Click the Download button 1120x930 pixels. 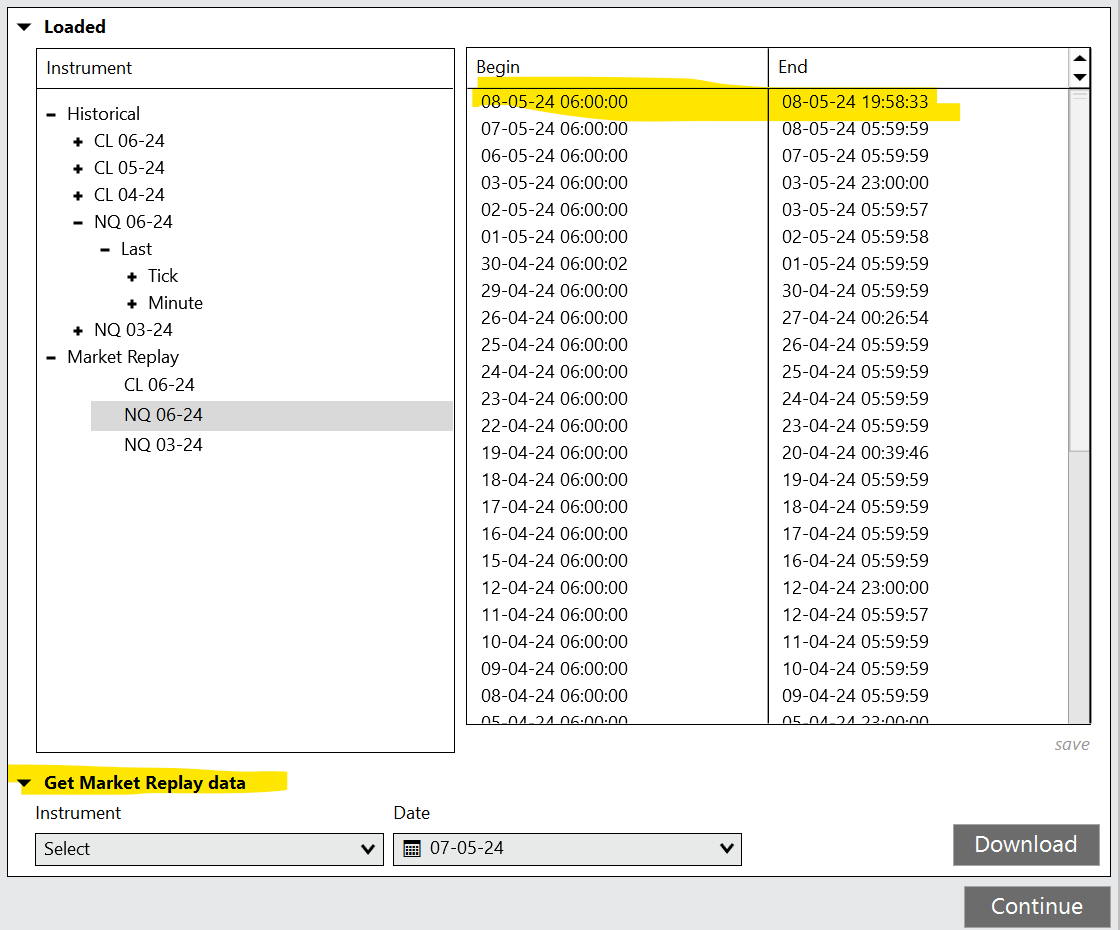point(1026,845)
